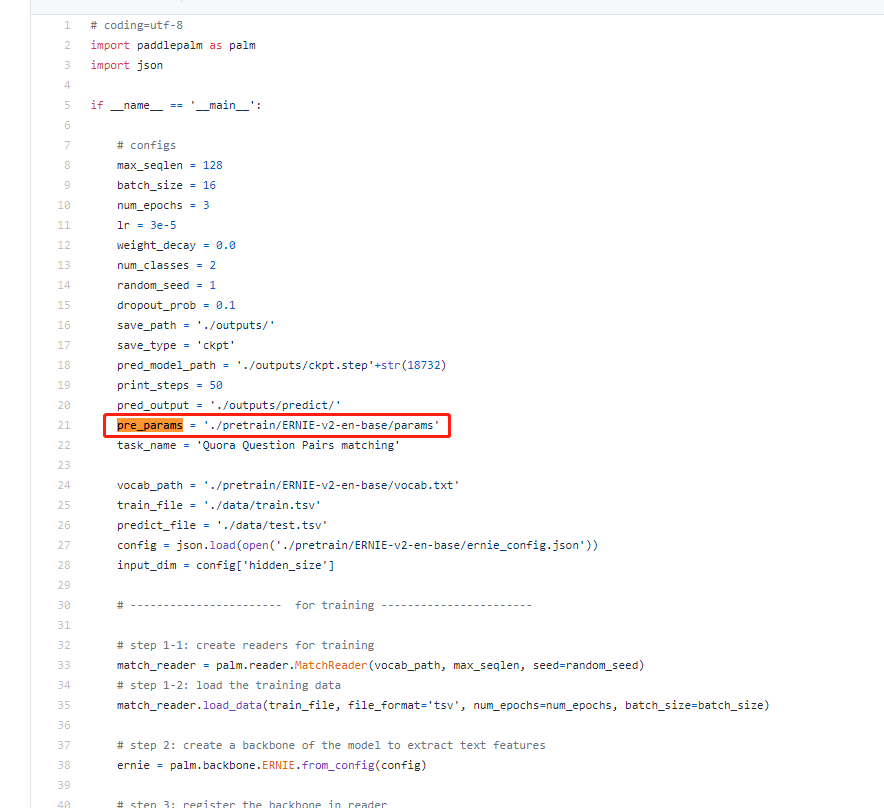The height and width of the screenshot is (808, 884).
Task: Click the 'Quora Question Pairs matching' string
Action: [x=298, y=445]
